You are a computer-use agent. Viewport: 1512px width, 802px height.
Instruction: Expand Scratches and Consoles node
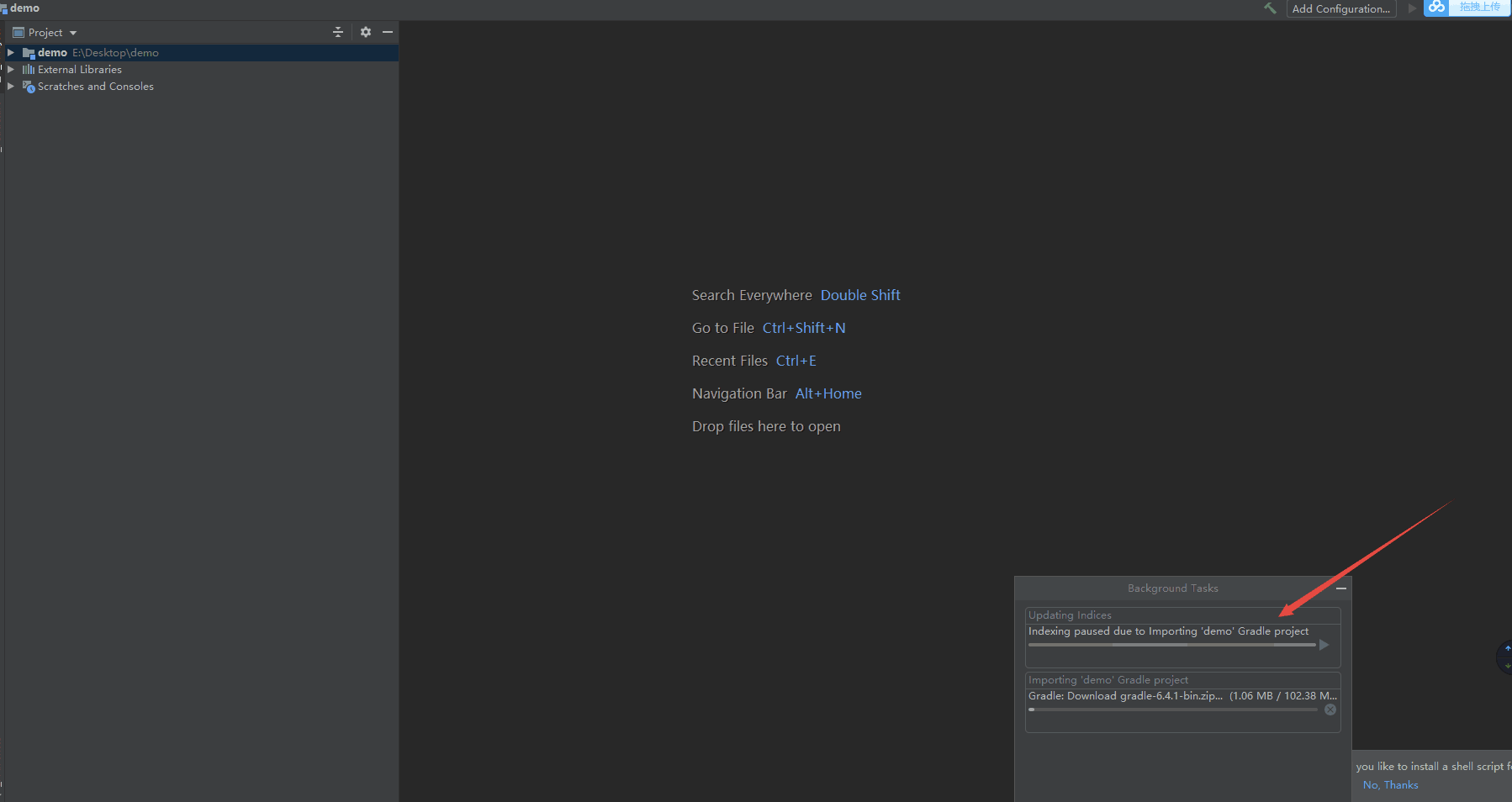click(x=11, y=86)
